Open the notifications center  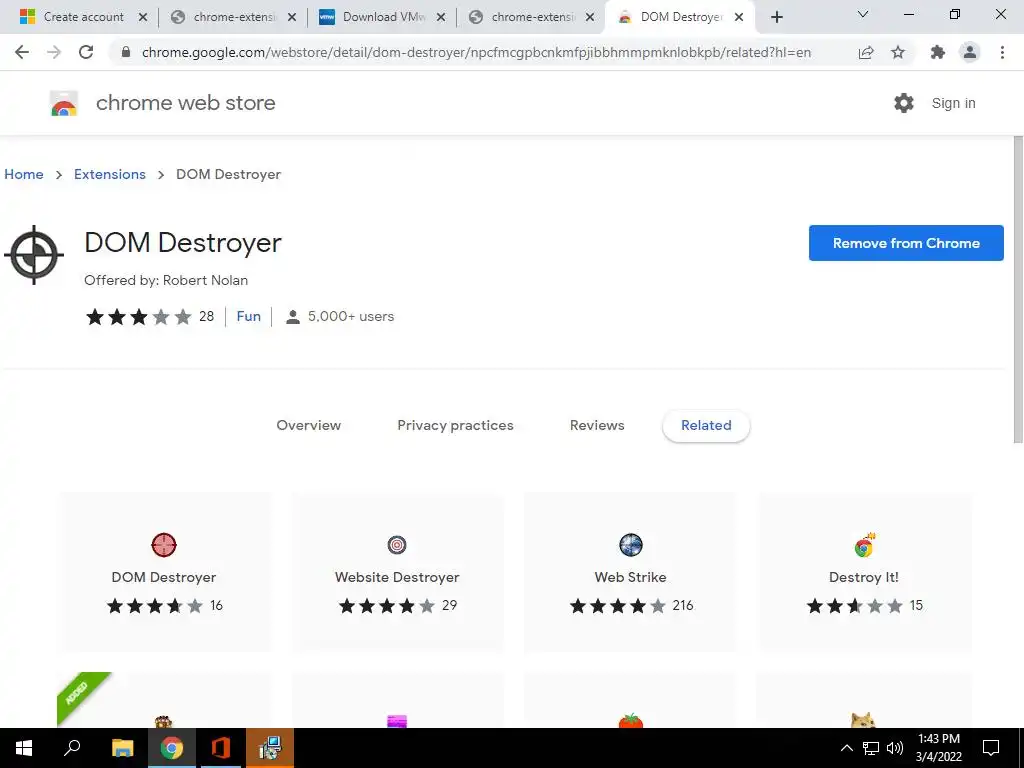(991, 748)
